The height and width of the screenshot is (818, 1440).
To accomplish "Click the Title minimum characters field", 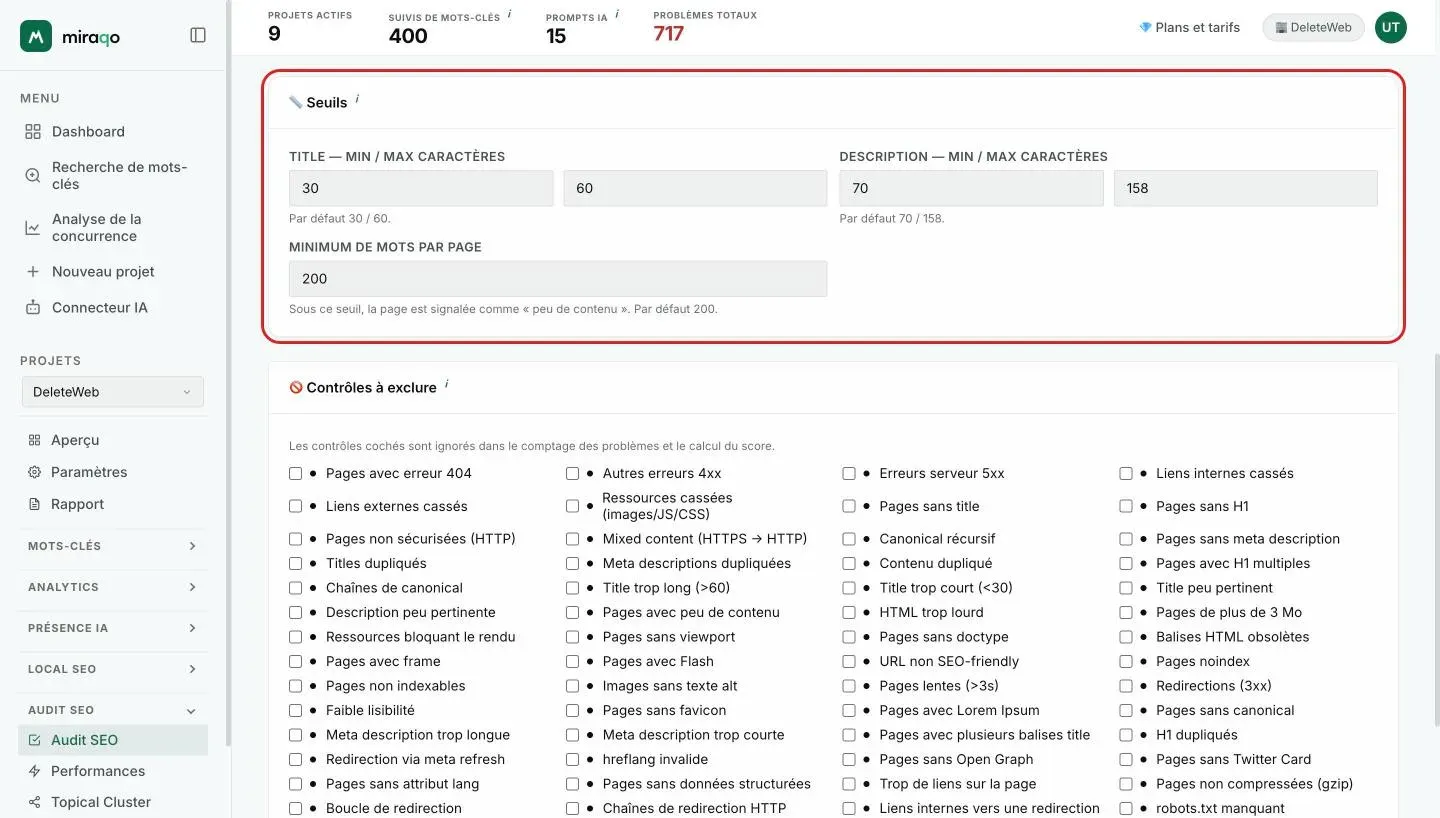I will [421, 188].
